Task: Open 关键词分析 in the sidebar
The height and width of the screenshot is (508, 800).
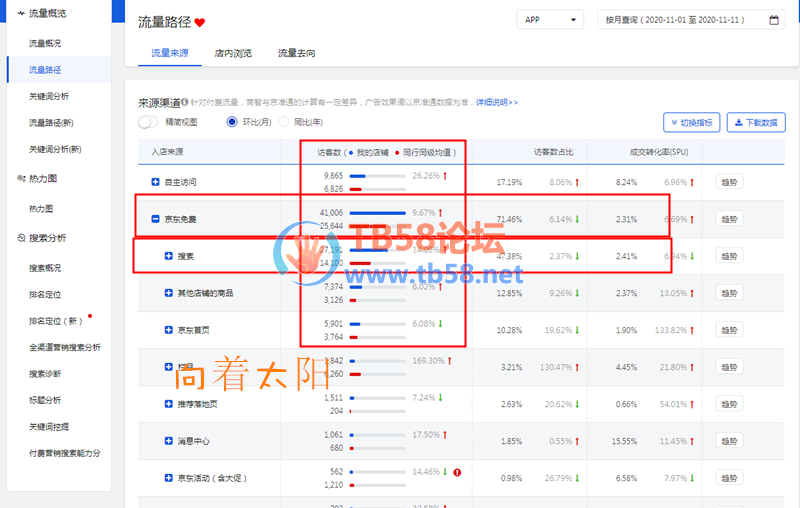Action: pyautogui.click(x=49, y=96)
